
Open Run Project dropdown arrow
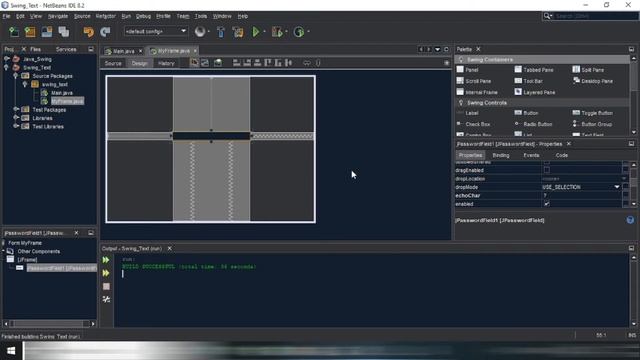(x=264, y=32)
